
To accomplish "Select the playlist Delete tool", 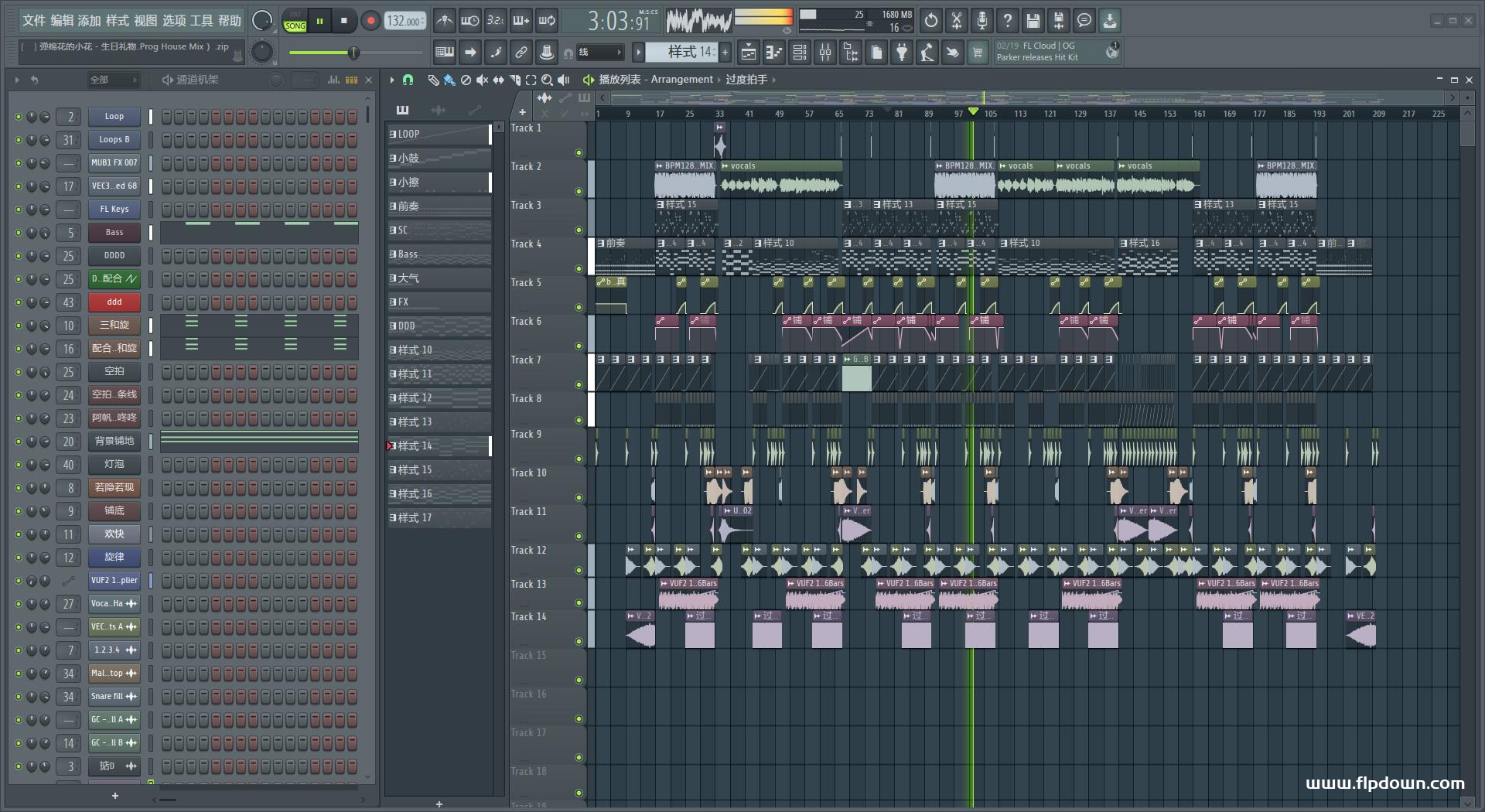I will point(466,80).
